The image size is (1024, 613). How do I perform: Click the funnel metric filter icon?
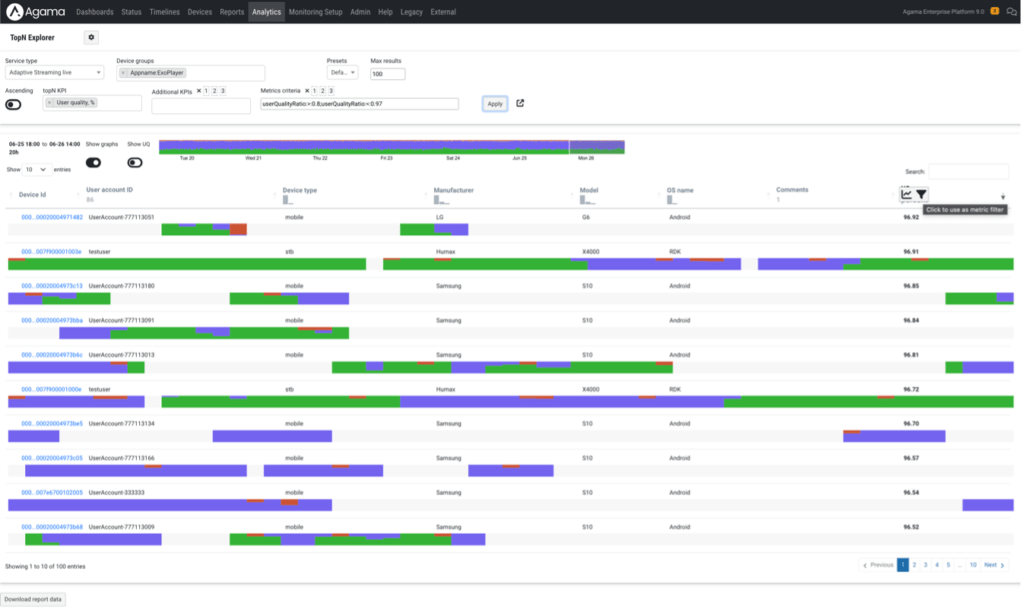click(921, 194)
